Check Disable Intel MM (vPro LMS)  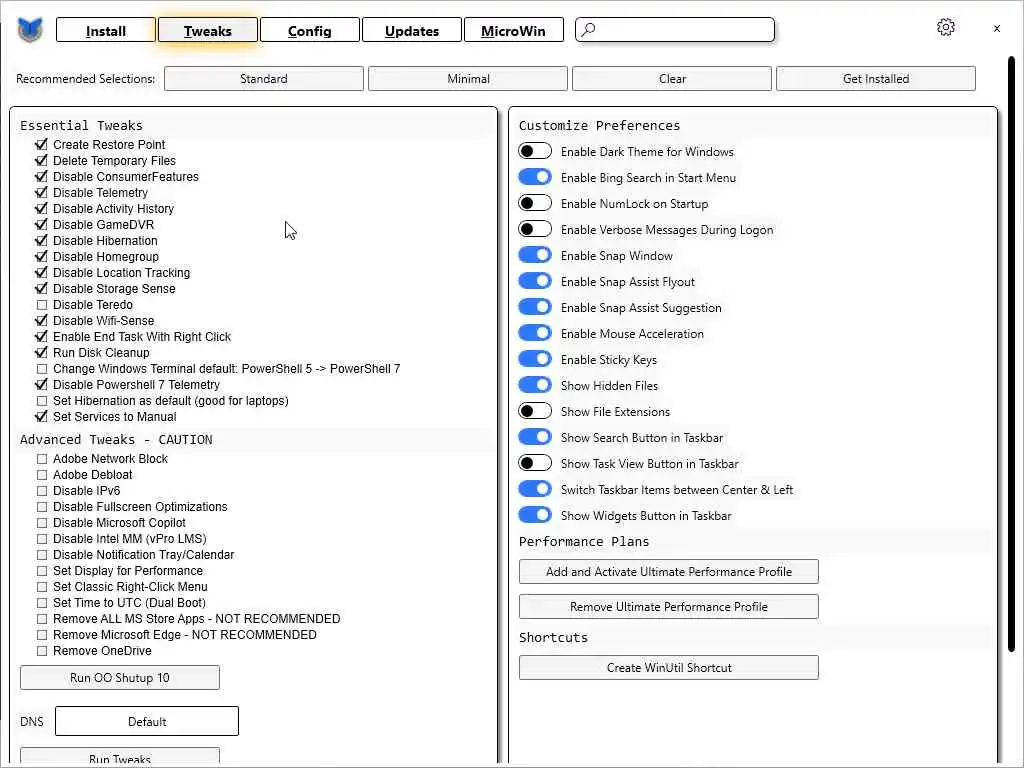42,539
